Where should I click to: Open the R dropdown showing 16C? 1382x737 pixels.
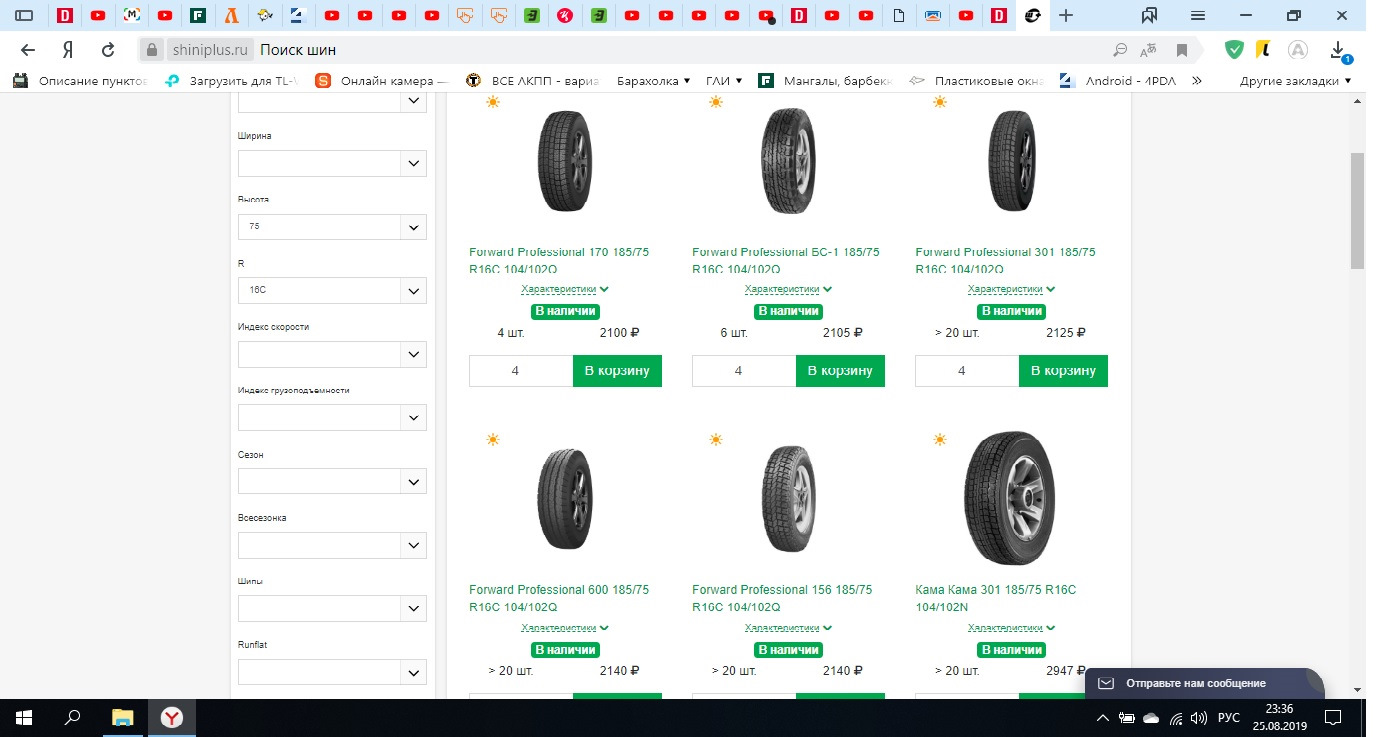pyautogui.click(x=332, y=291)
